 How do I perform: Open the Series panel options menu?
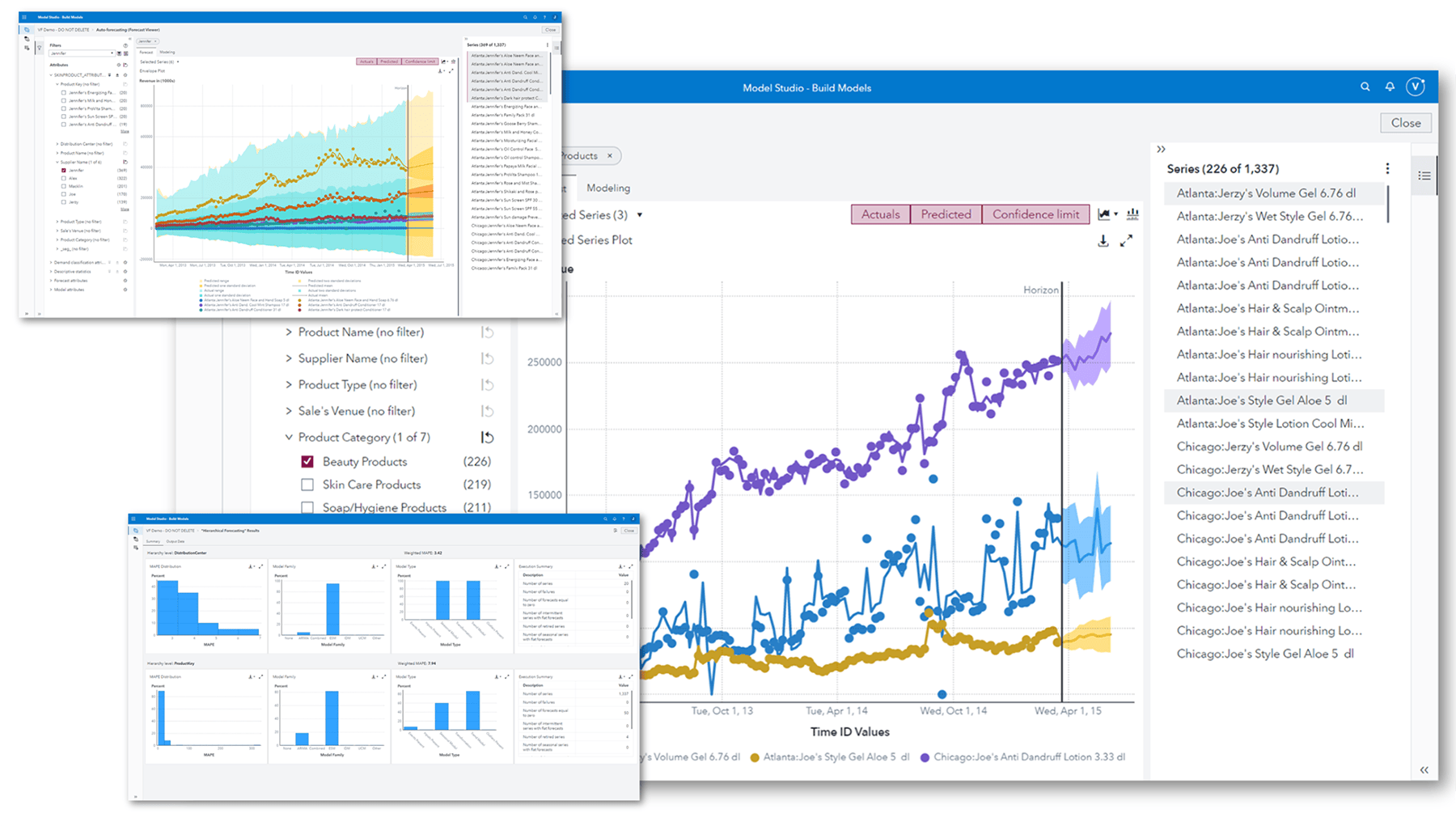[x=1388, y=167]
